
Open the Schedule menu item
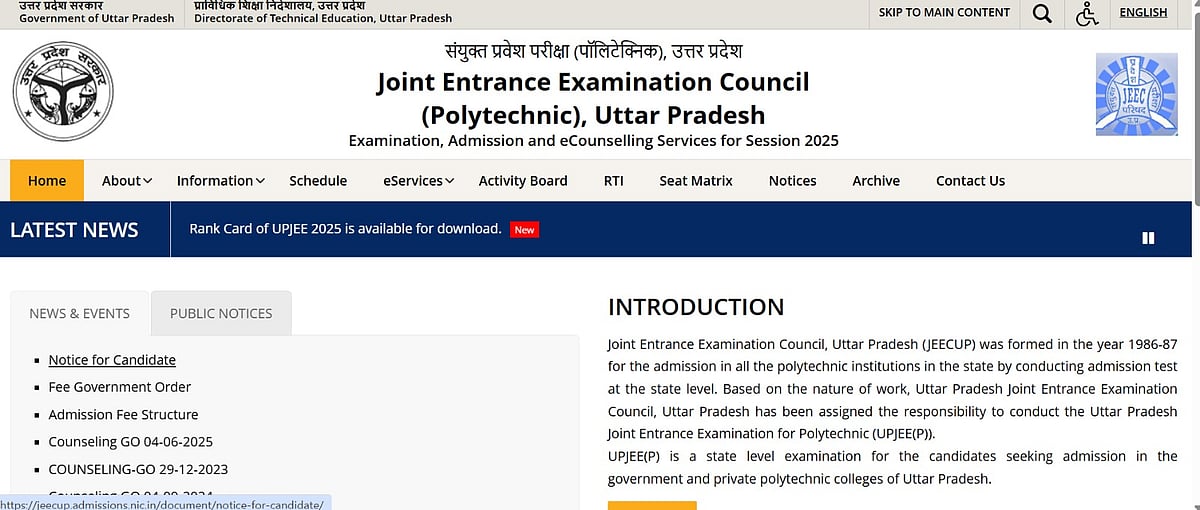318,181
